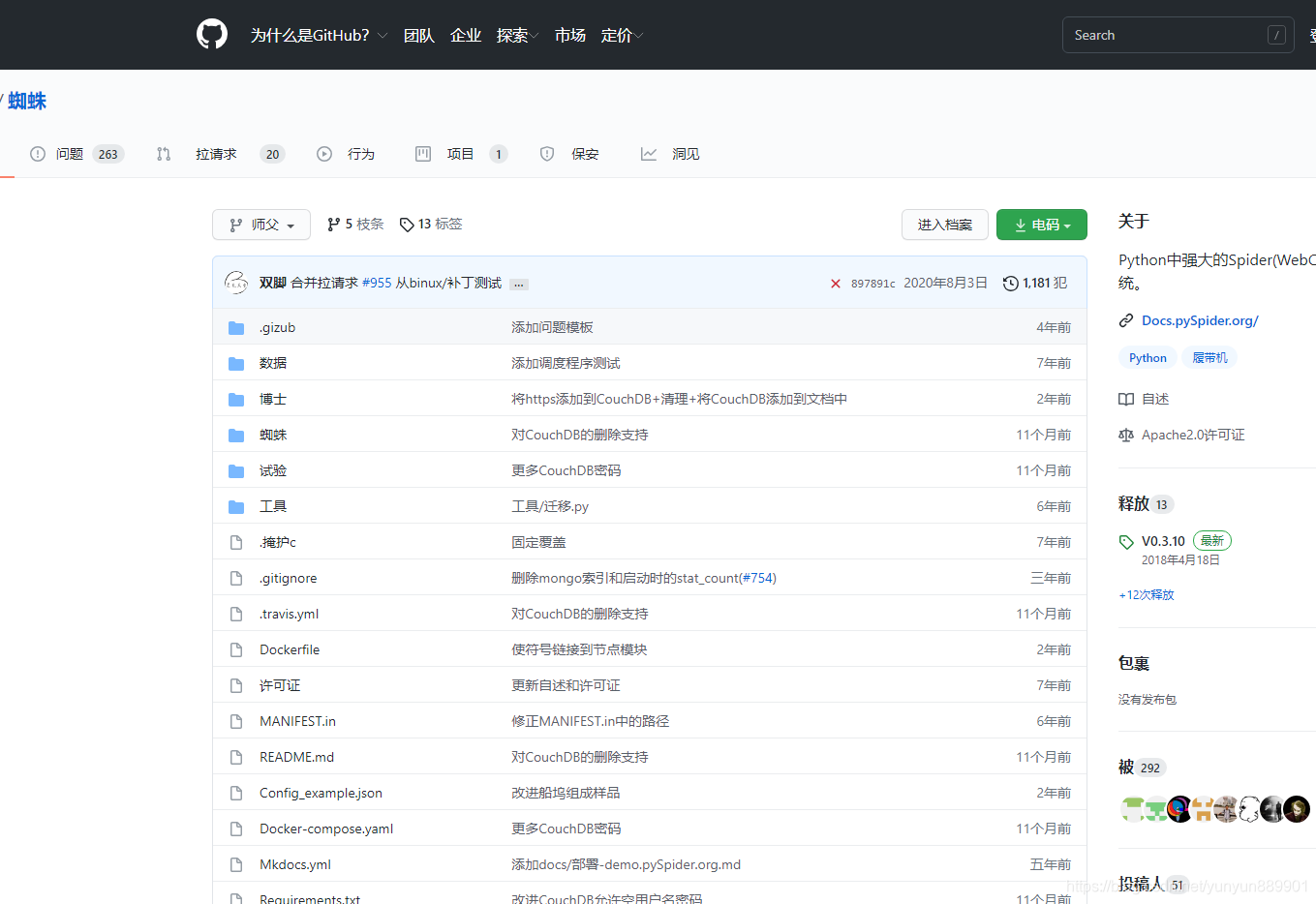Open the .掩护c file
1316x904 pixels.
click(278, 543)
